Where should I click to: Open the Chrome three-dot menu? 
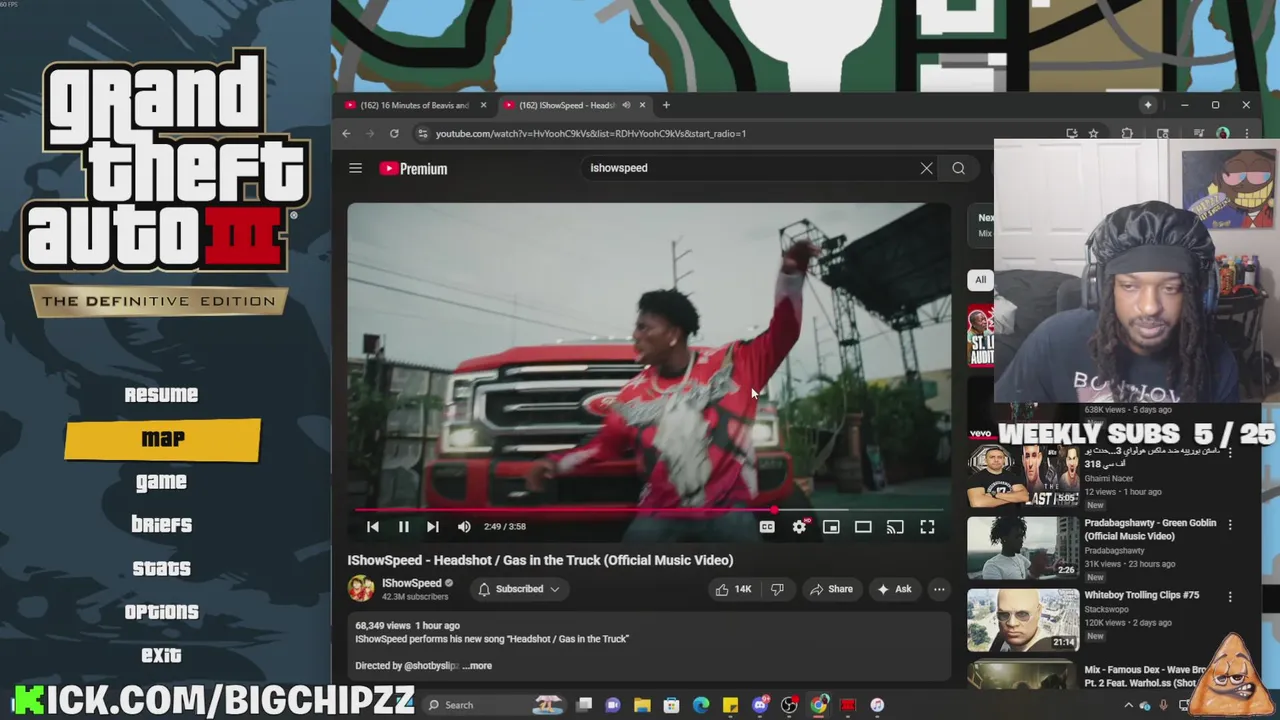point(1246,133)
